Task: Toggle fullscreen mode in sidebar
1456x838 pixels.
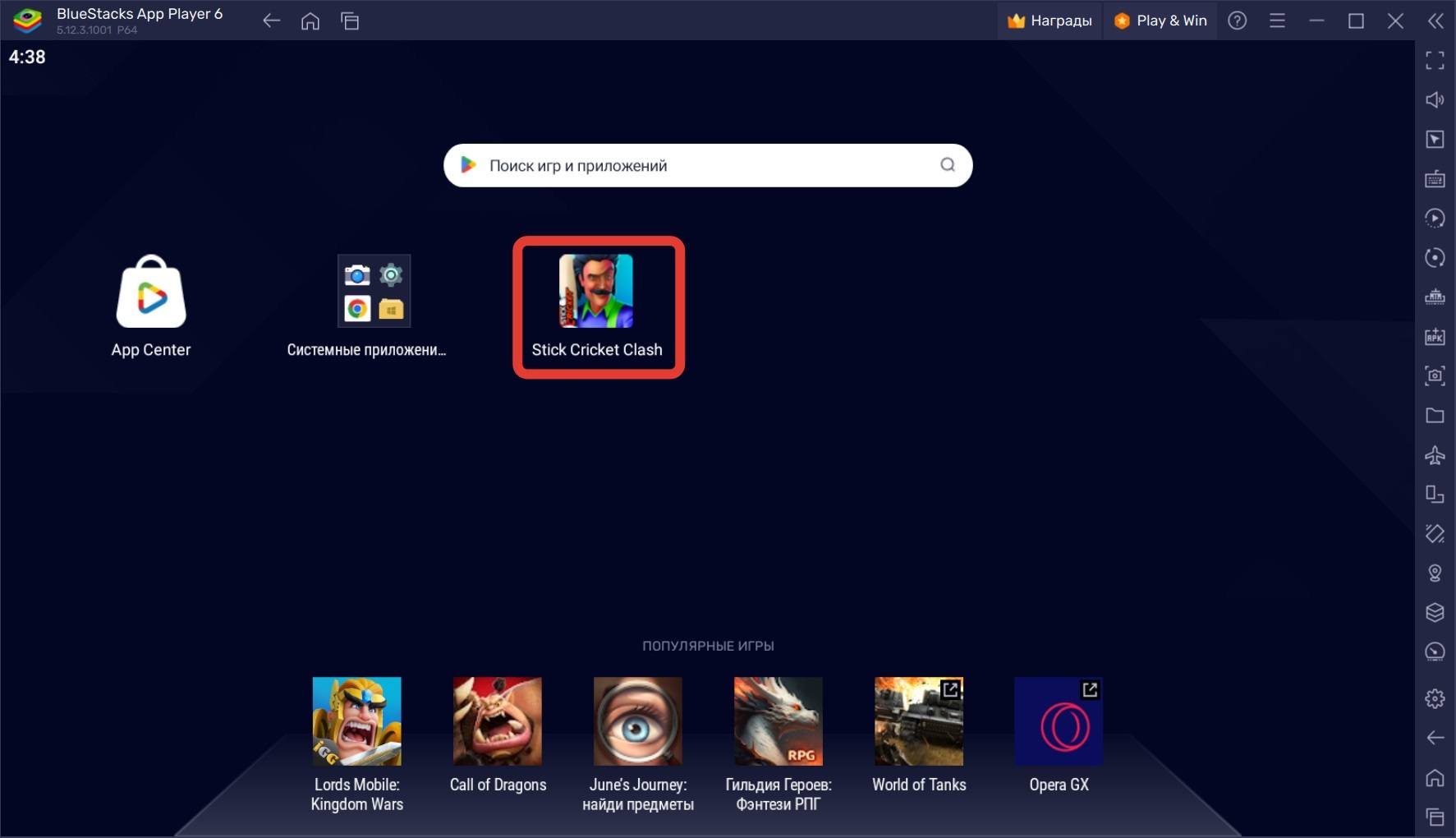Action: point(1435,60)
